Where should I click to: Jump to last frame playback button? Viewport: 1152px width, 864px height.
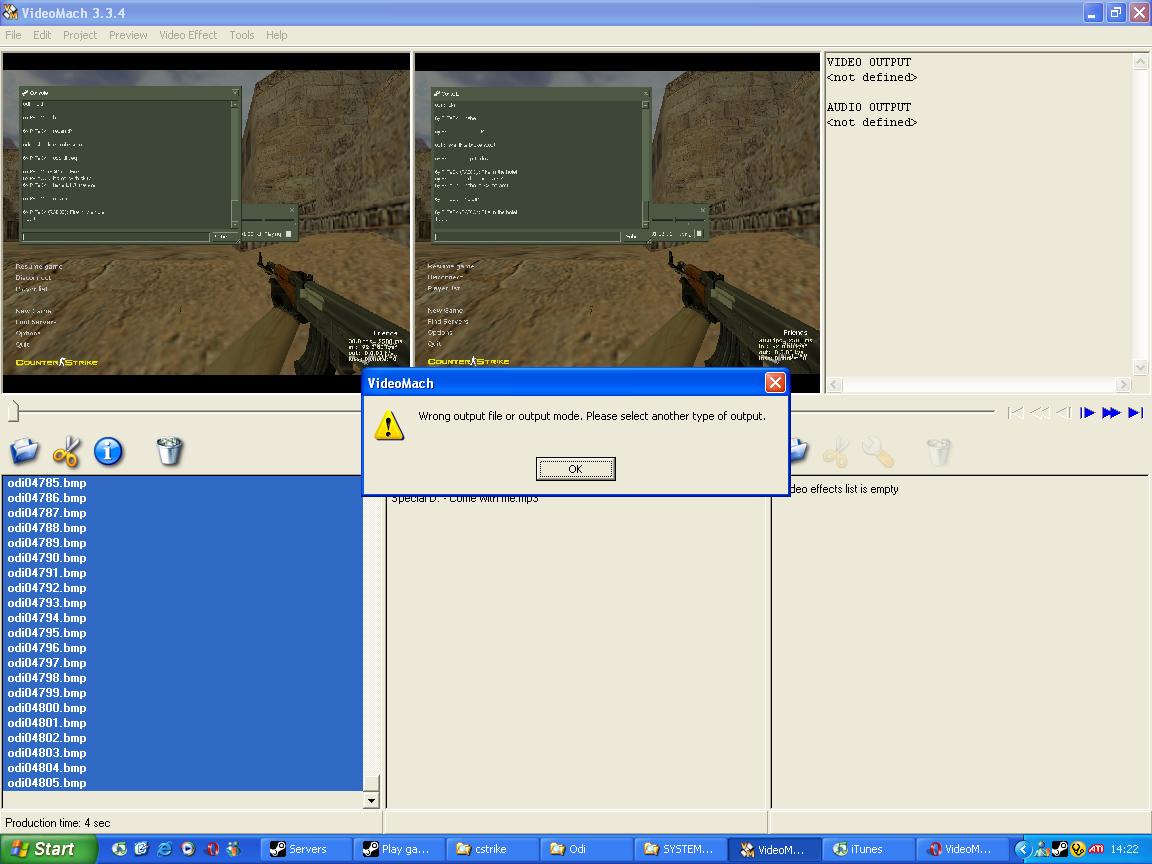click(1135, 413)
